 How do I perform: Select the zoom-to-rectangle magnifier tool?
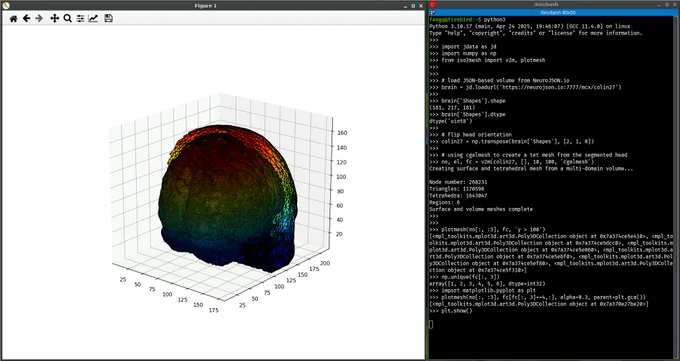pyautogui.click(x=67, y=18)
